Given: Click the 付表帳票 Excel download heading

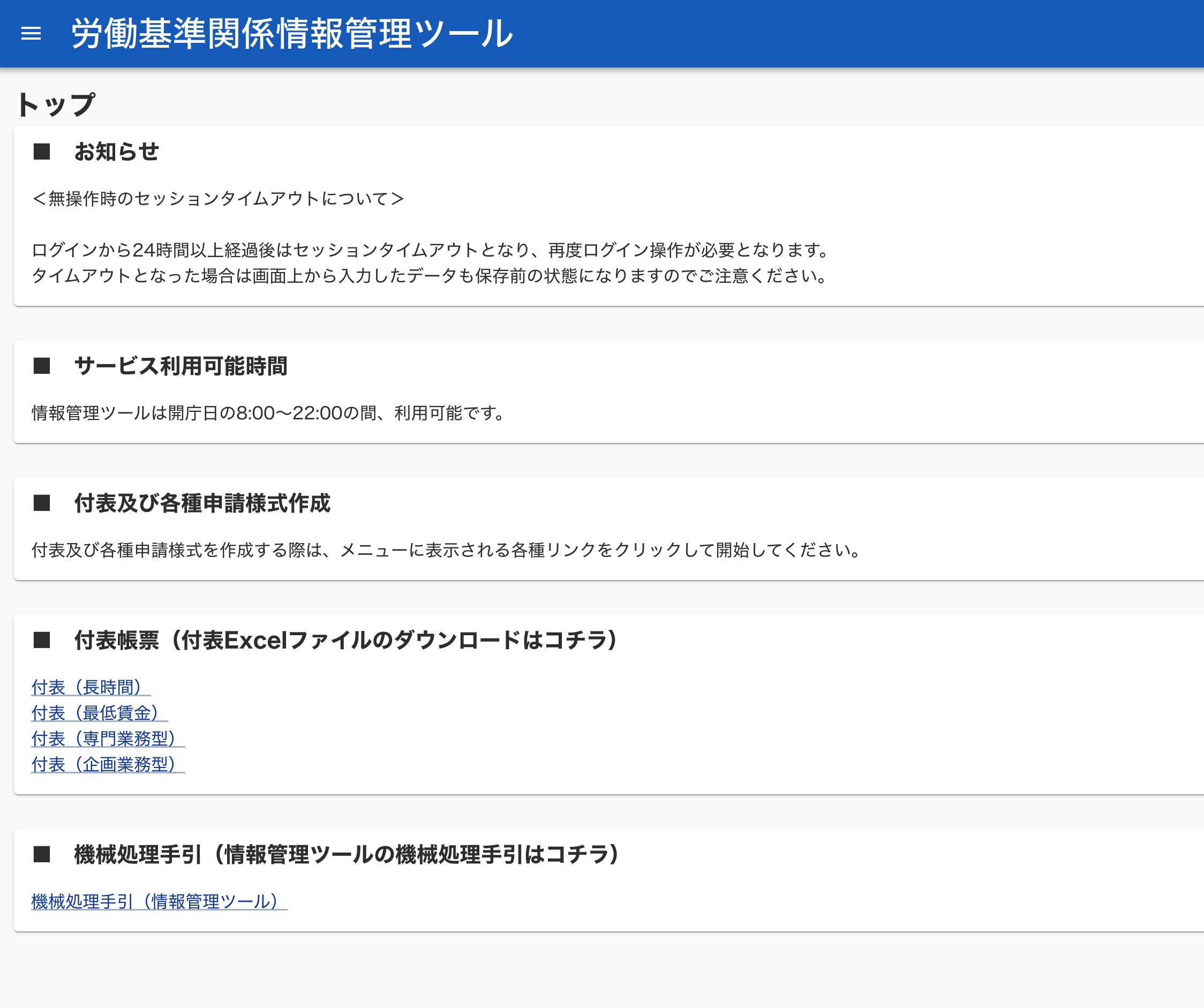Looking at the screenshot, I should tap(345, 640).
